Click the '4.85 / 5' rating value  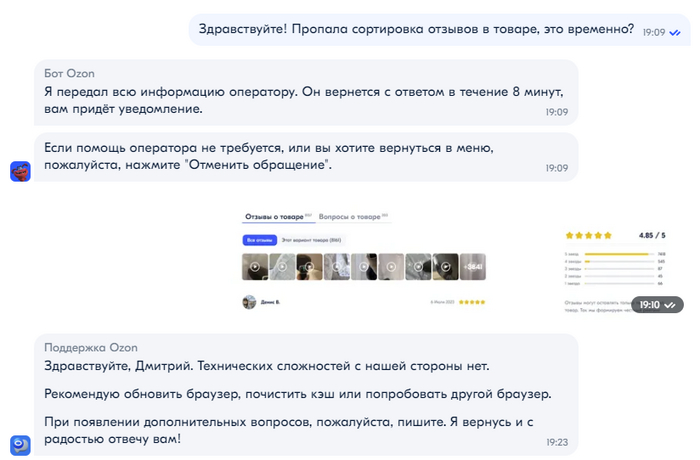pyautogui.click(x=652, y=235)
